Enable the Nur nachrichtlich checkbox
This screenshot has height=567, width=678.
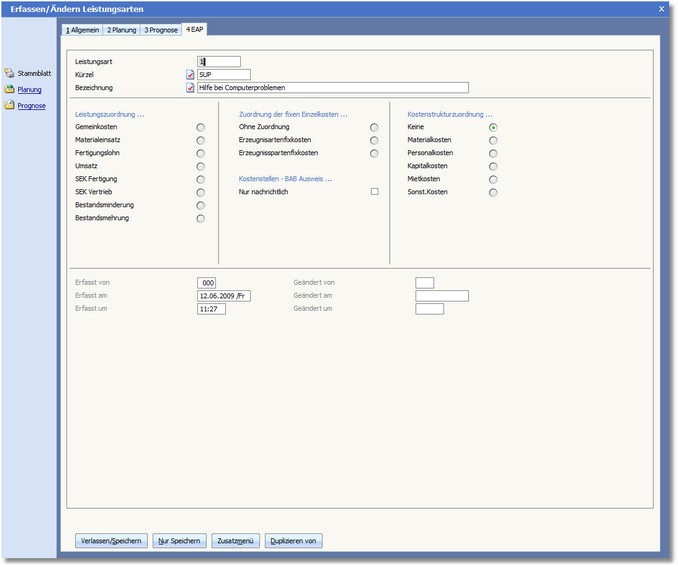[x=374, y=191]
